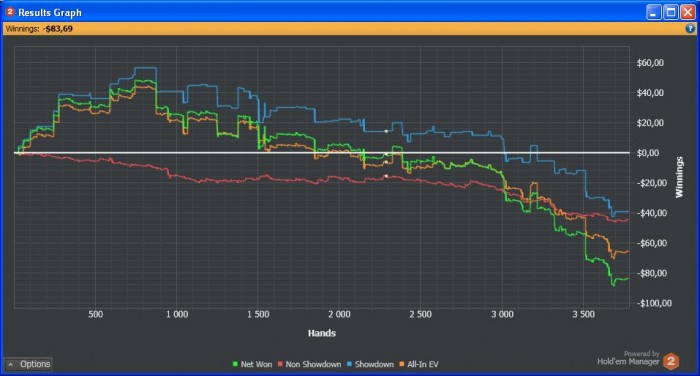Screen dimensions: 700x376
Task: Click the blue Showdown color square
Action: click(350, 364)
